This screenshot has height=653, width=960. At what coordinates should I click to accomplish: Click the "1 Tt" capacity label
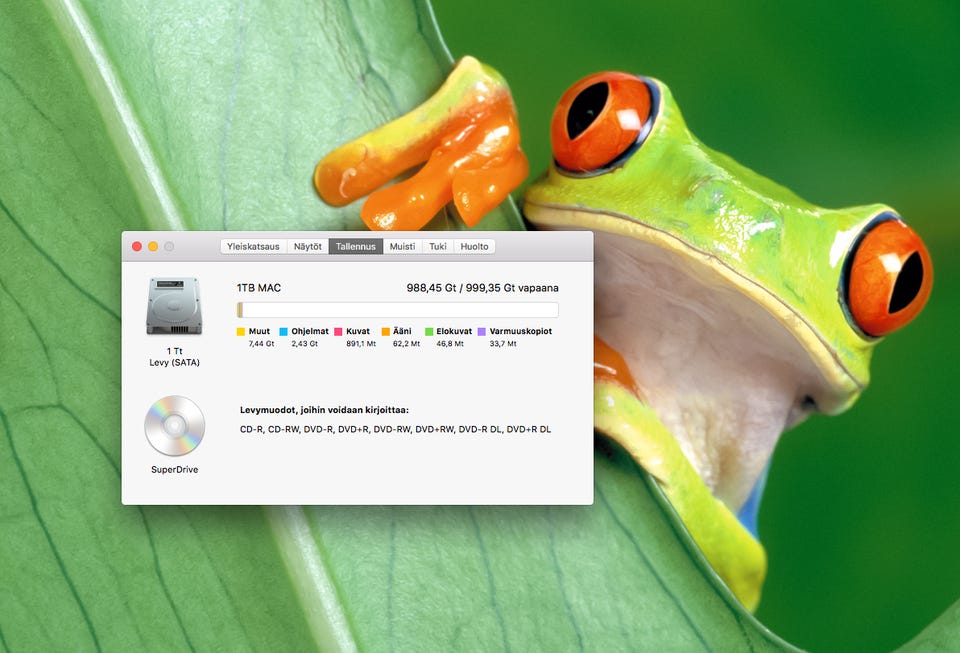pos(174,351)
